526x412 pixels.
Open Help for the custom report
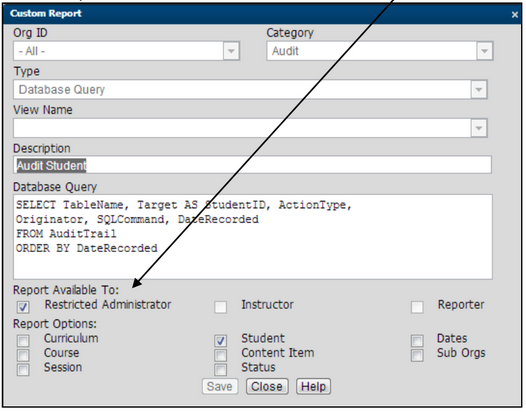pyautogui.click(x=313, y=387)
